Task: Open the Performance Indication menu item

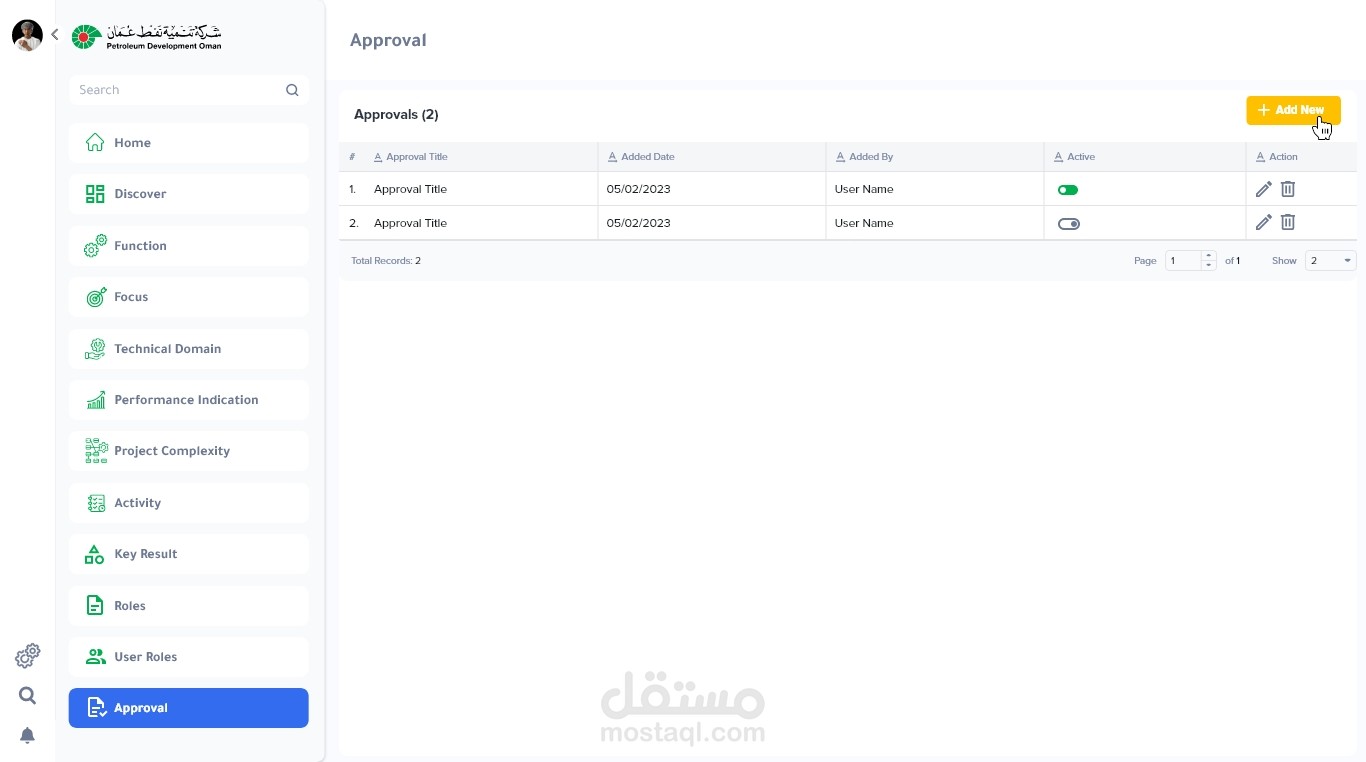Action: pyautogui.click(x=189, y=400)
